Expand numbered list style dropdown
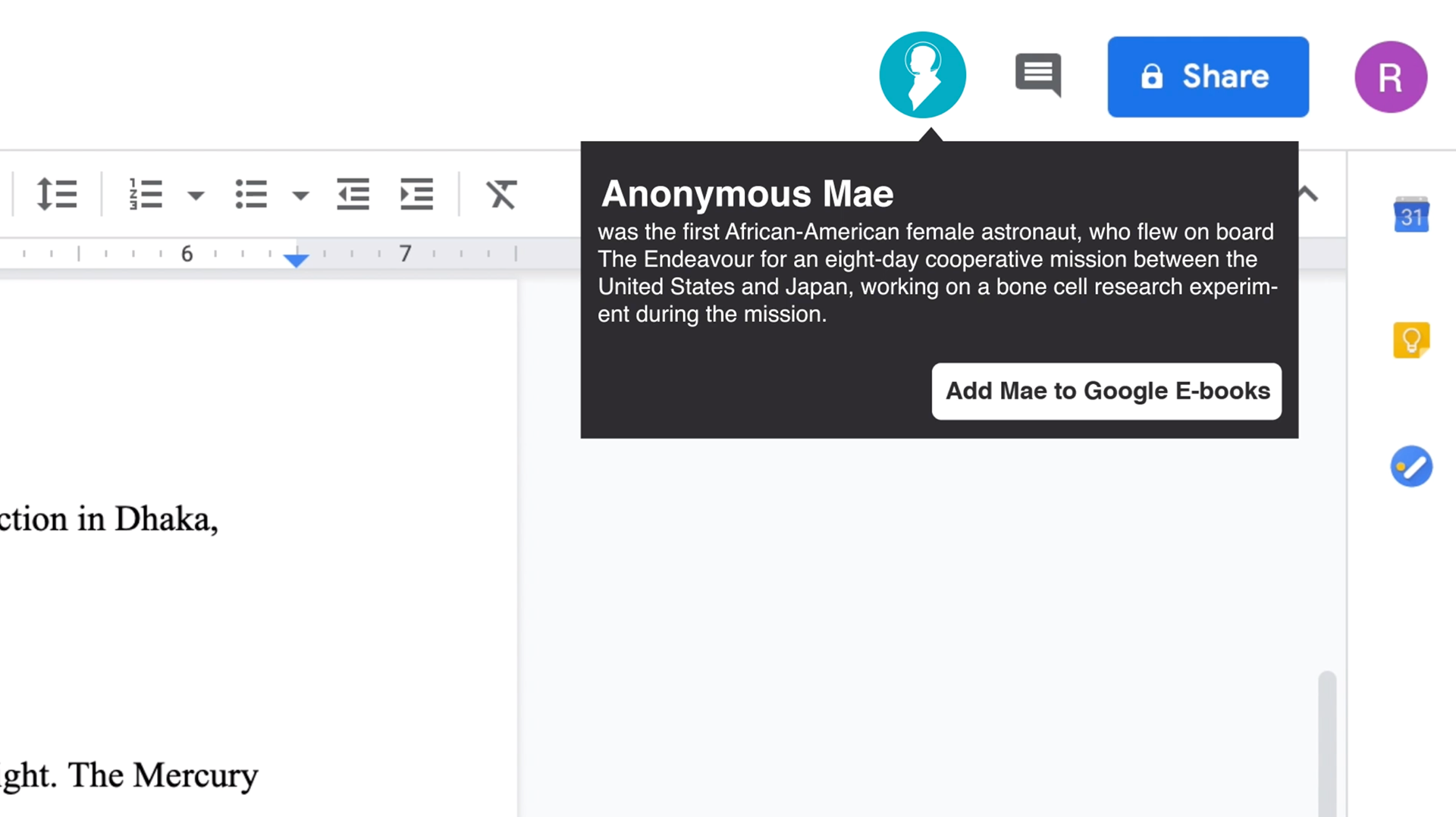 (x=196, y=196)
